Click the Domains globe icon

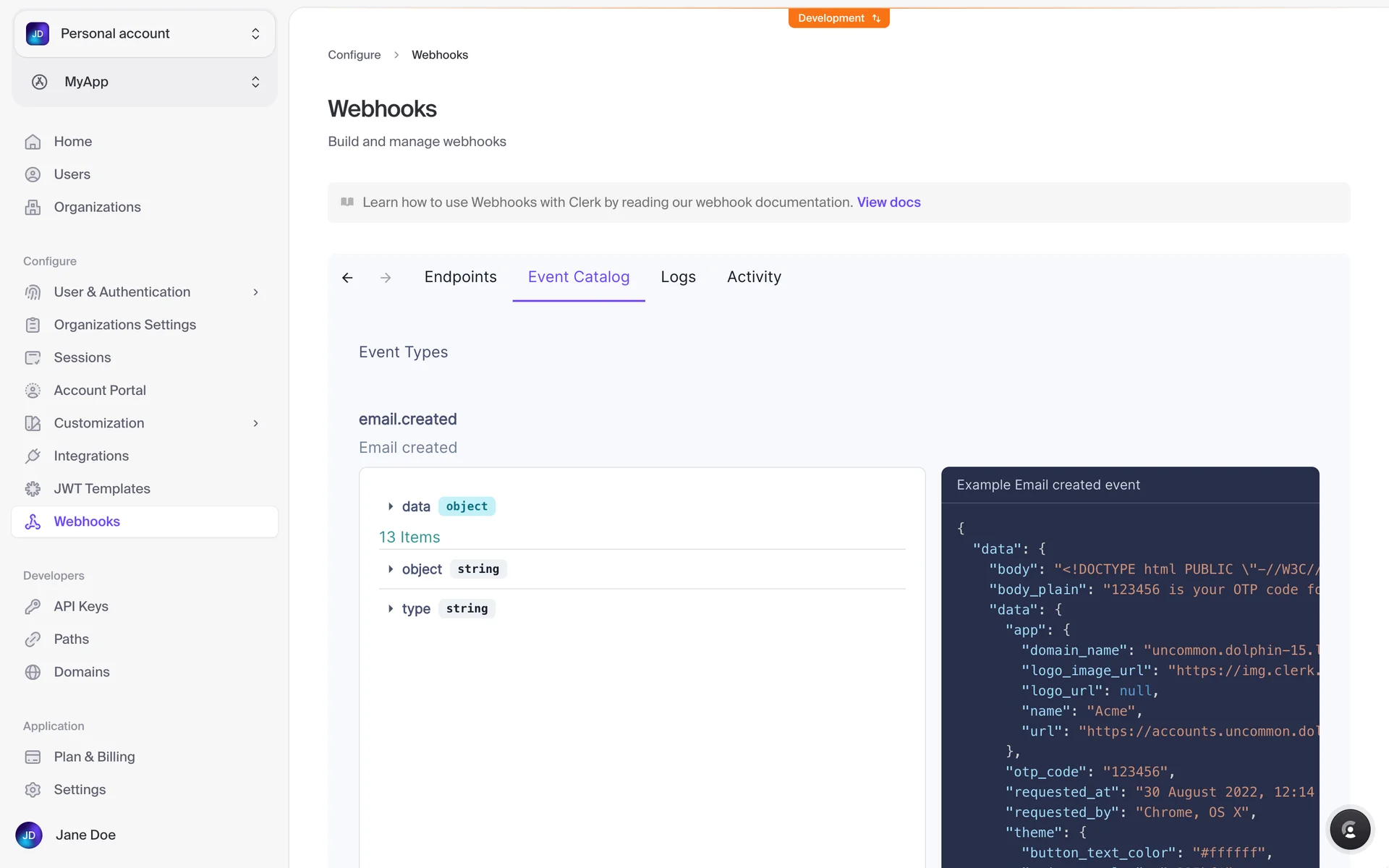[x=33, y=672]
